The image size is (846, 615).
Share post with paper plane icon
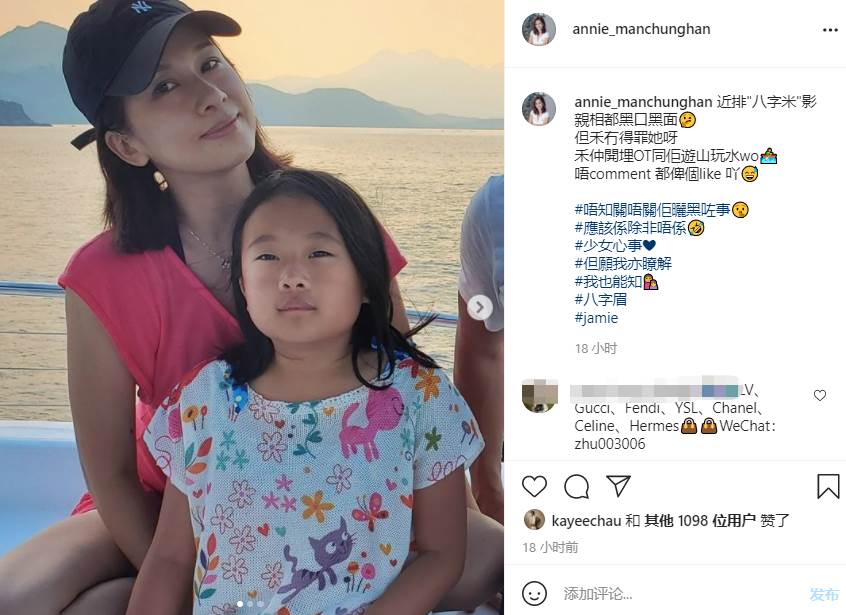pos(618,486)
